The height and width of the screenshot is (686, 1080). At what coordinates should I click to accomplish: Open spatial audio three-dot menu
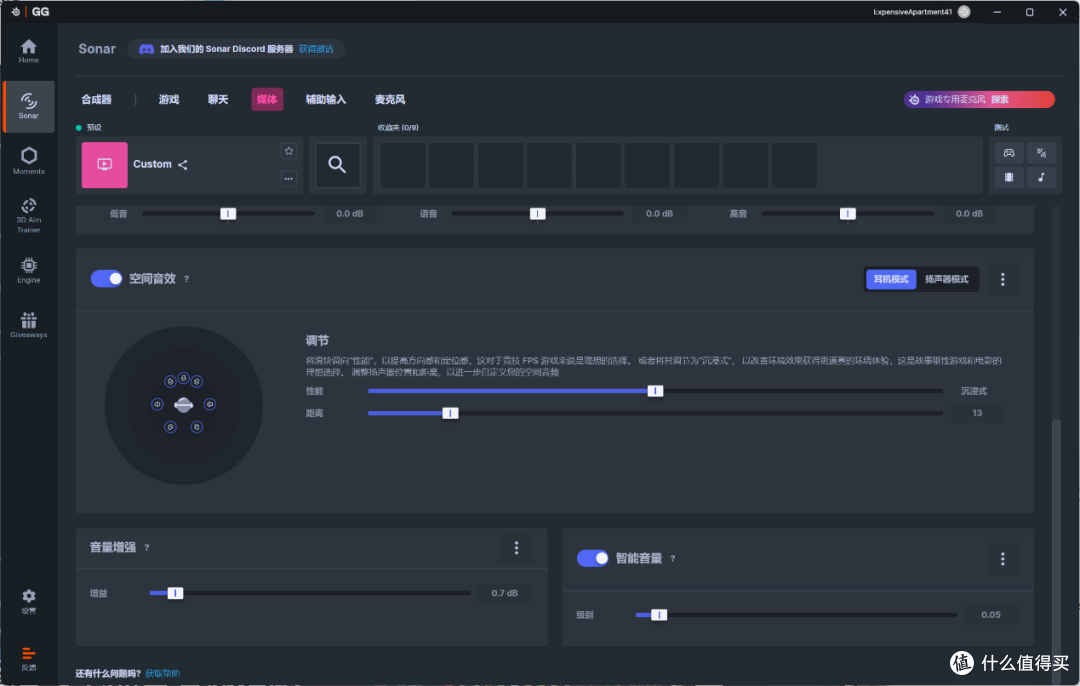[1002, 279]
